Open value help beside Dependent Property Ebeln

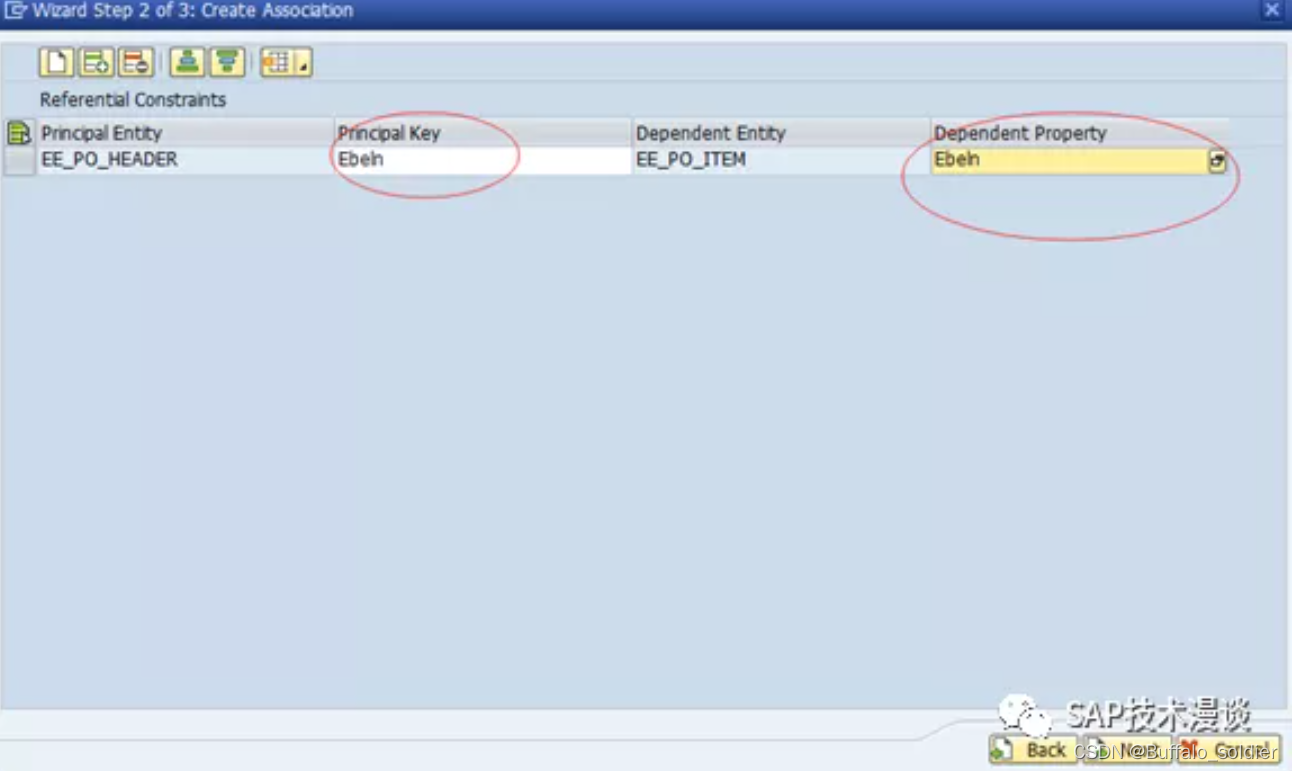point(1217,161)
